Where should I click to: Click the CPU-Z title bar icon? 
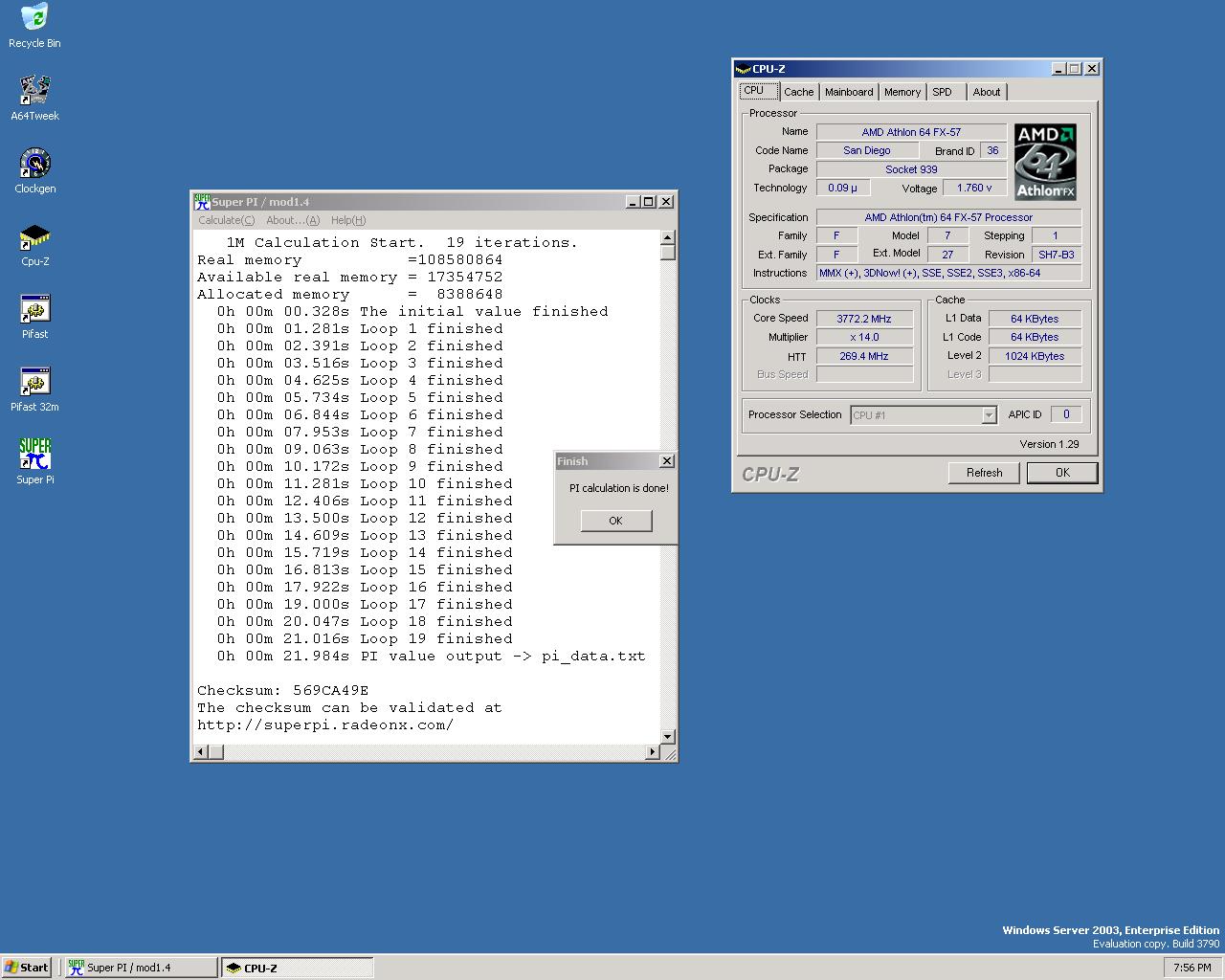coord(743,69)
